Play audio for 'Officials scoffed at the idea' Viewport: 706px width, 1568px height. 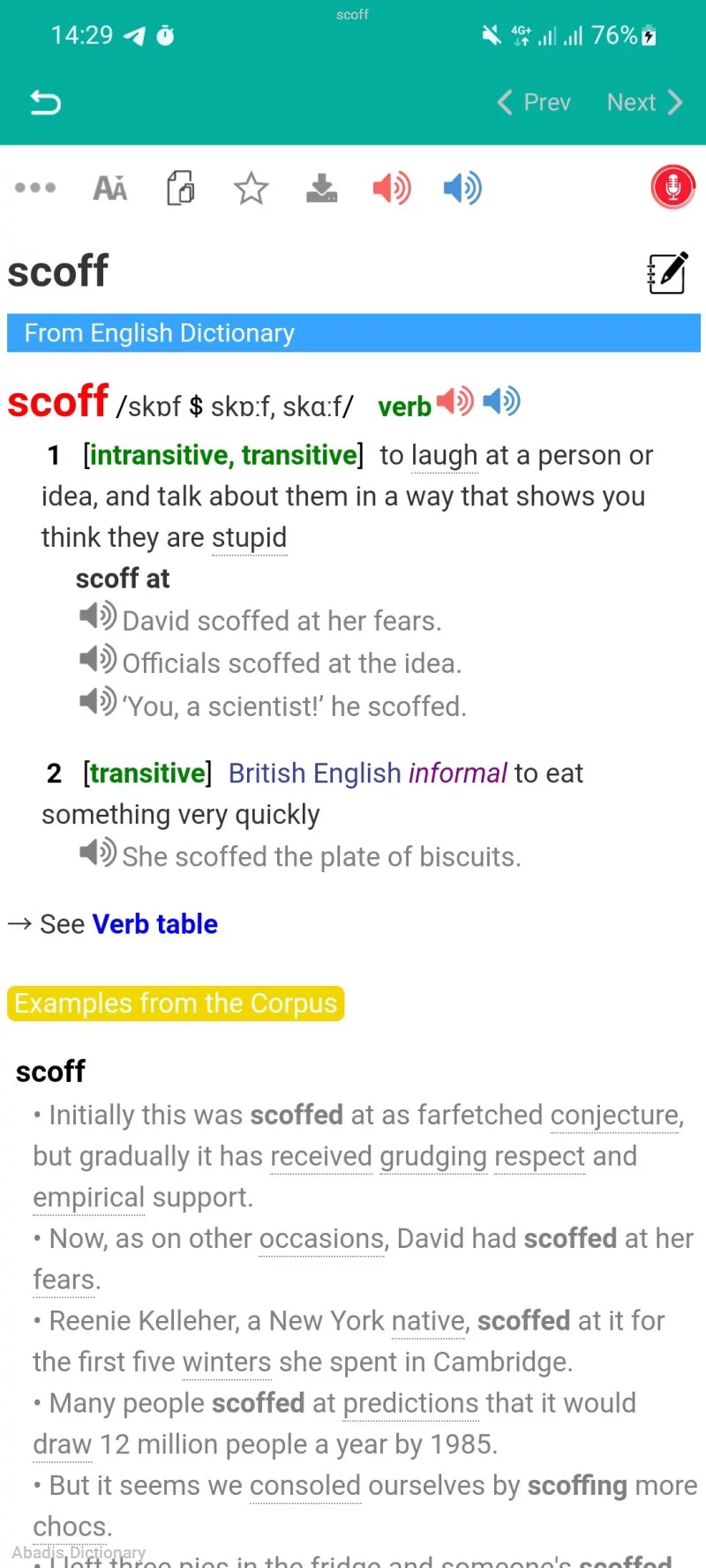pos(97,659)
